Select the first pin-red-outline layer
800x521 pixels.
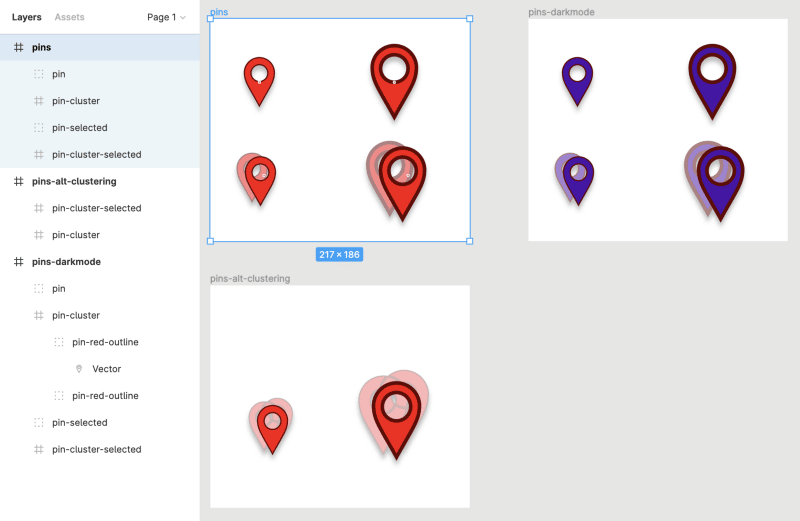click(x=99, y=342)
